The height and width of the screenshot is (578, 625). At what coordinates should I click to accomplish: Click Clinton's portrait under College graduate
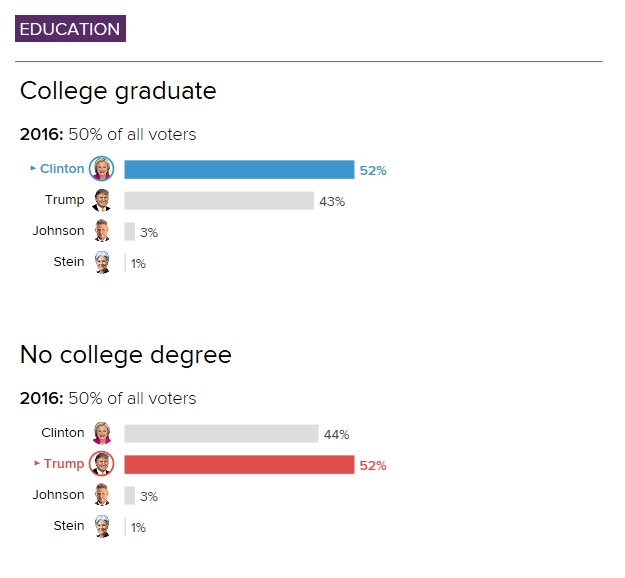(102, 169)
